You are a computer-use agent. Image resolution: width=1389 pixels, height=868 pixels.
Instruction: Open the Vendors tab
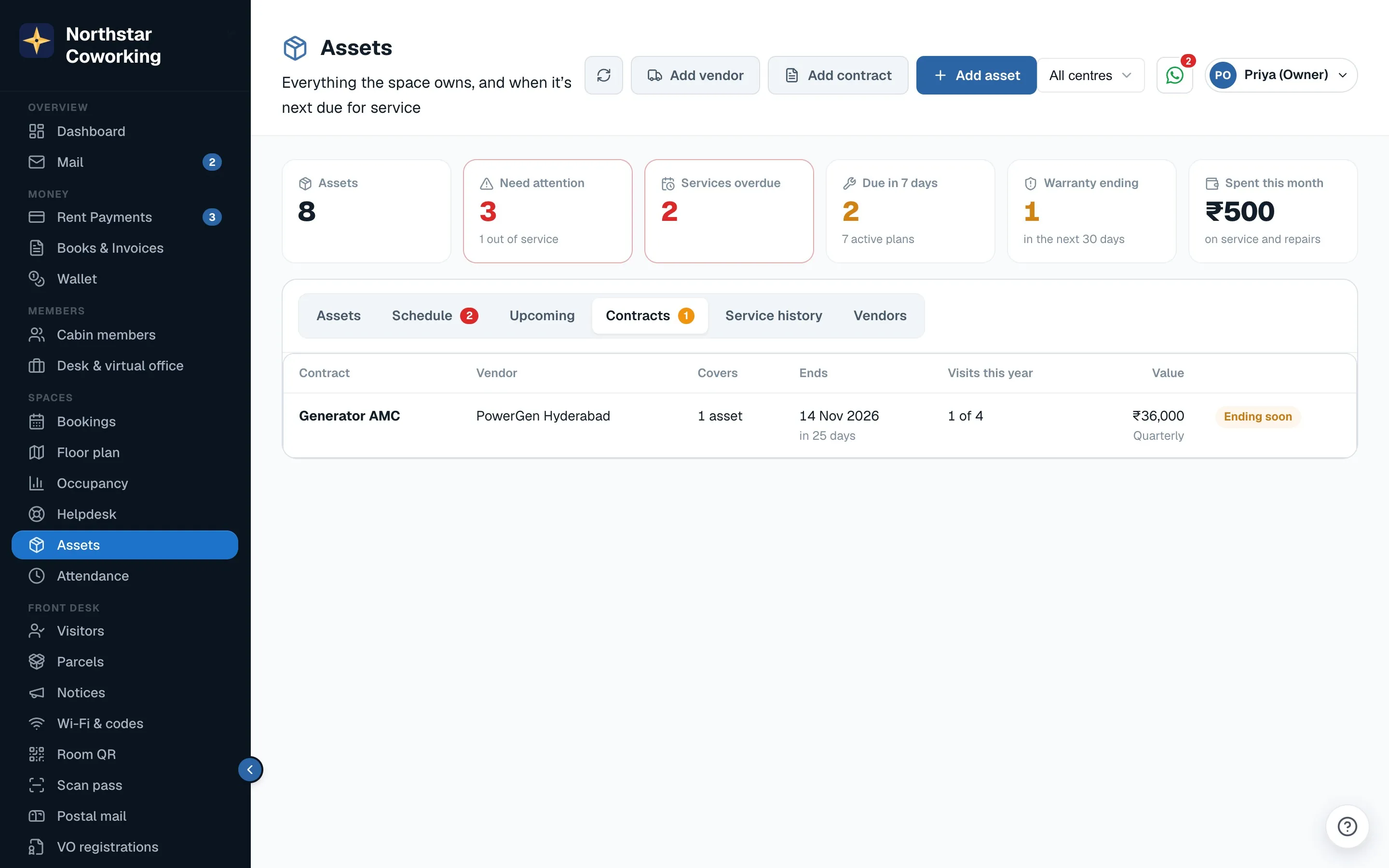pyautogui.click(x=880, y=316)
